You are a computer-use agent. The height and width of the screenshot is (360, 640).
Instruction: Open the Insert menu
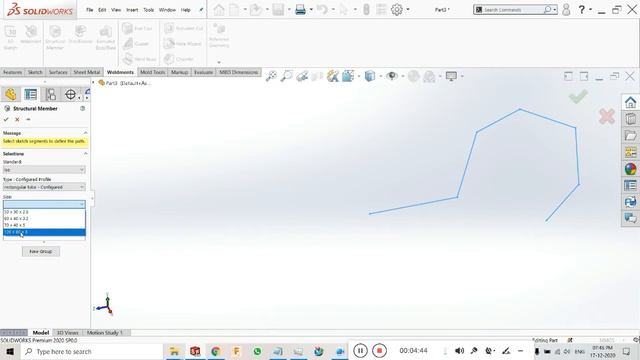(x=132, y=10)
